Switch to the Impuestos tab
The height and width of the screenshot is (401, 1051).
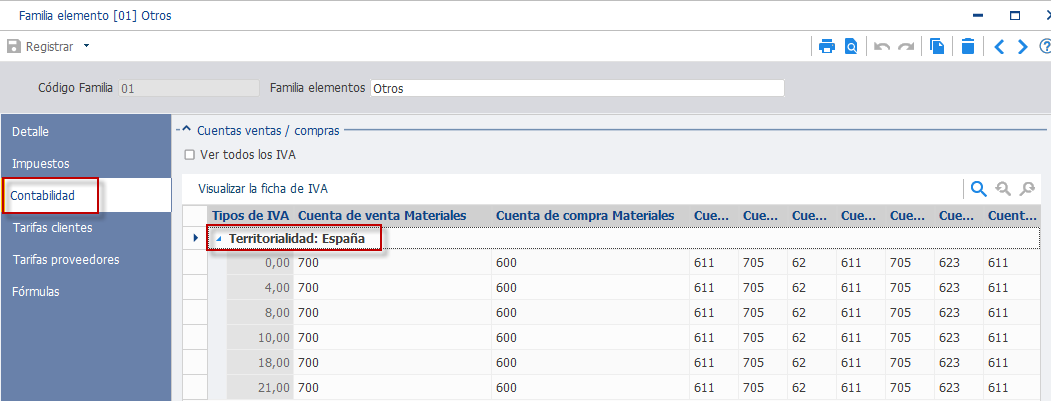pos(41,164)
